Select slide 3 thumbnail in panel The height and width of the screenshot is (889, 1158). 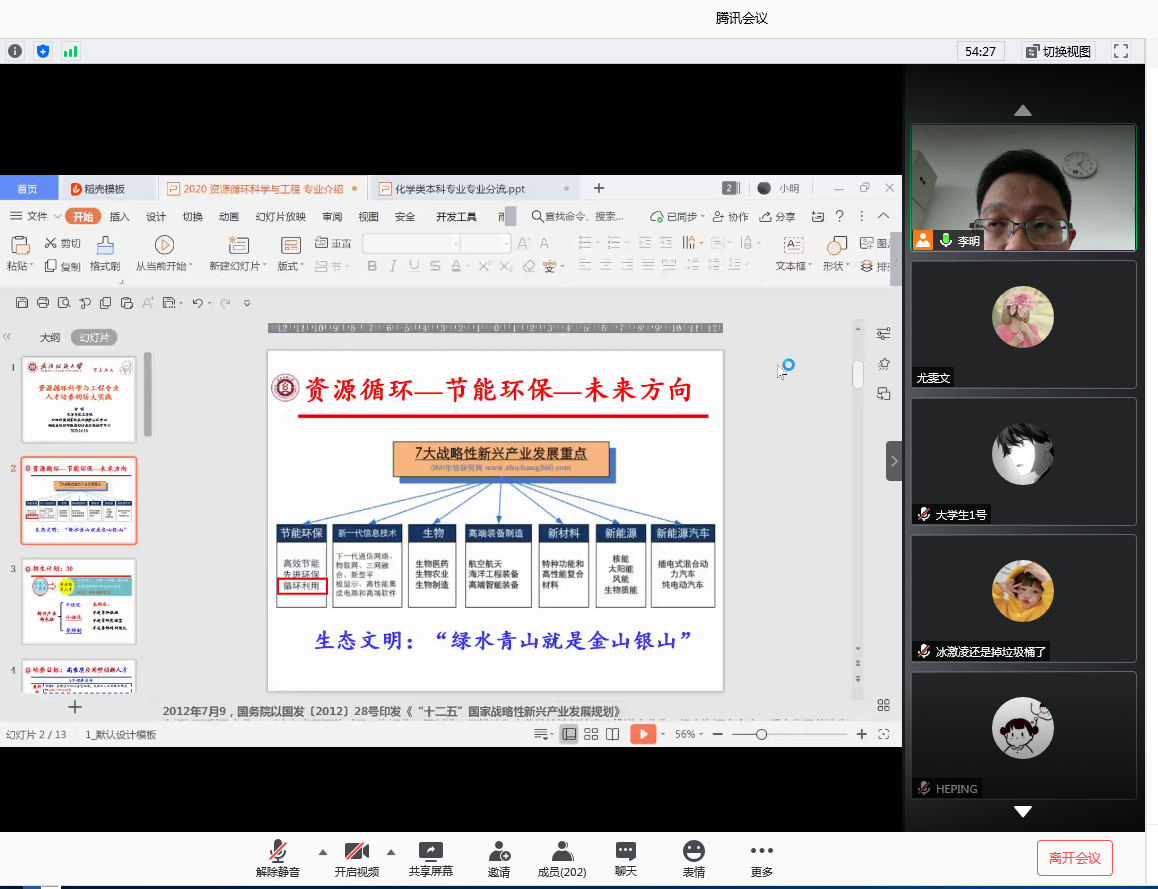pyautogui.click(x=78, y=601)
